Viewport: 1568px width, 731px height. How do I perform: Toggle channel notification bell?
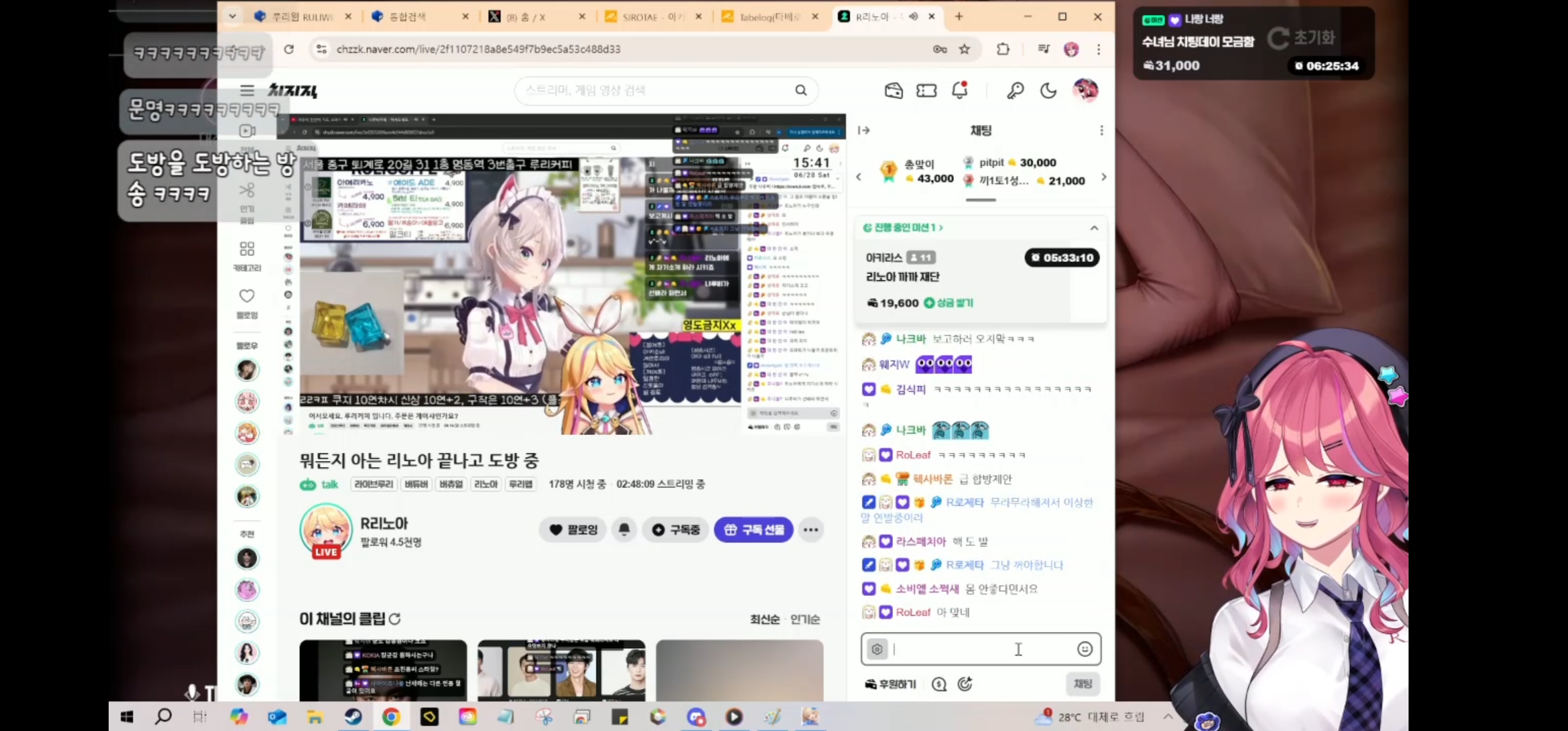click(x=624, y=529)
